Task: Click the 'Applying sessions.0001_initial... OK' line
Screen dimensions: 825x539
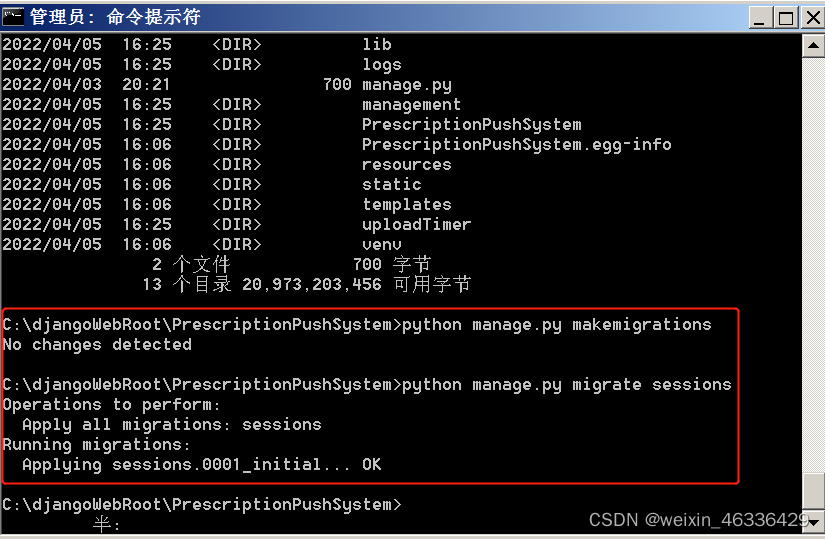Action: coord(201,465)
